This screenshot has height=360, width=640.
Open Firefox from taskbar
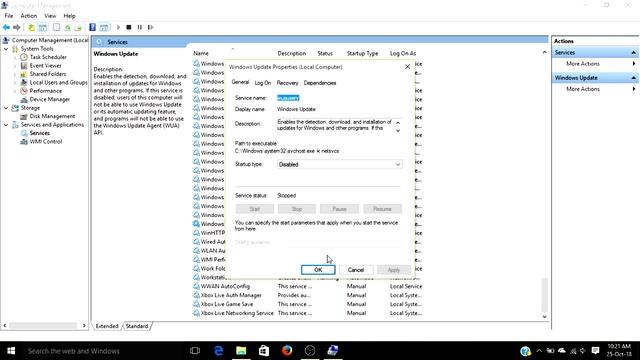[287, 351]
